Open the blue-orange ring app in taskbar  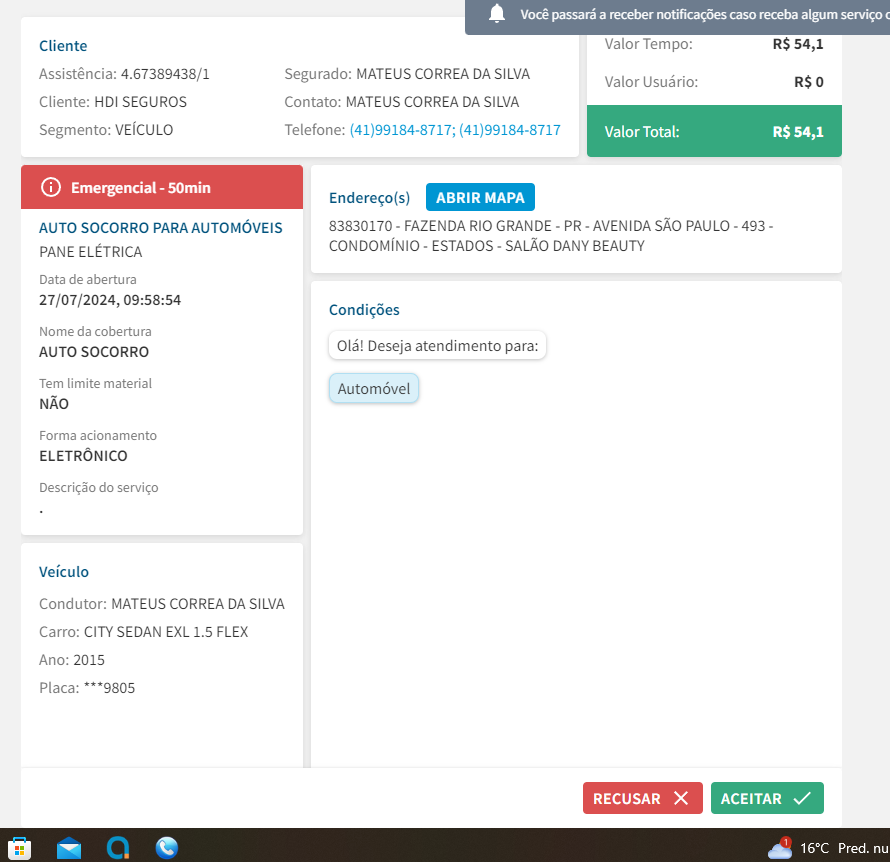tap(118, 848)
